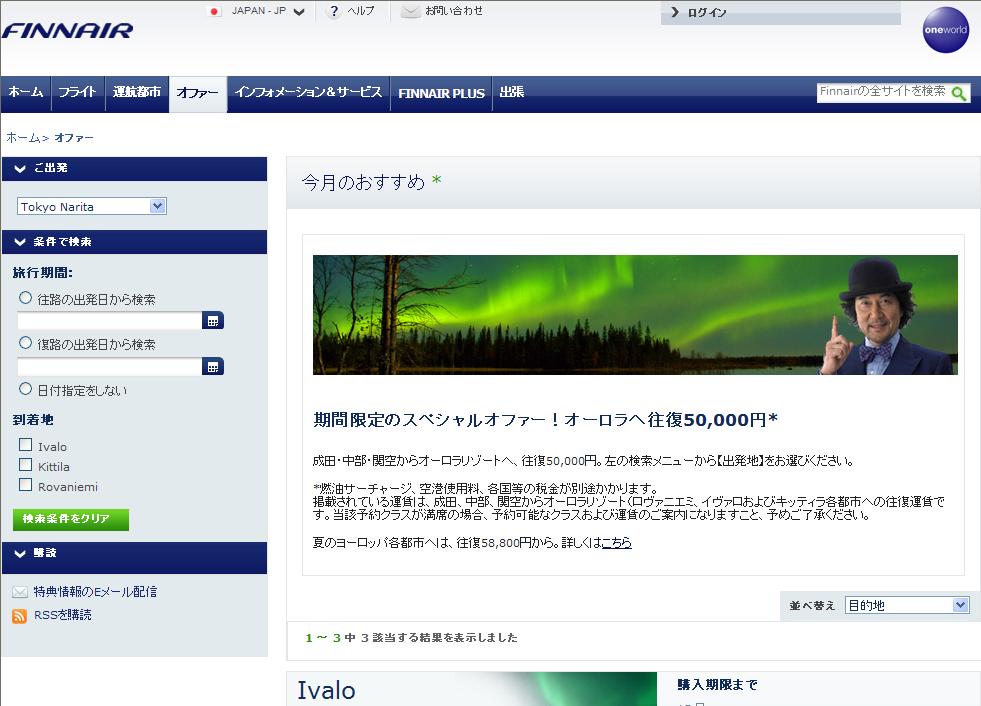981x706 pixels.
Task: Open the 出張 navigation tab
Action: (512, 92)
